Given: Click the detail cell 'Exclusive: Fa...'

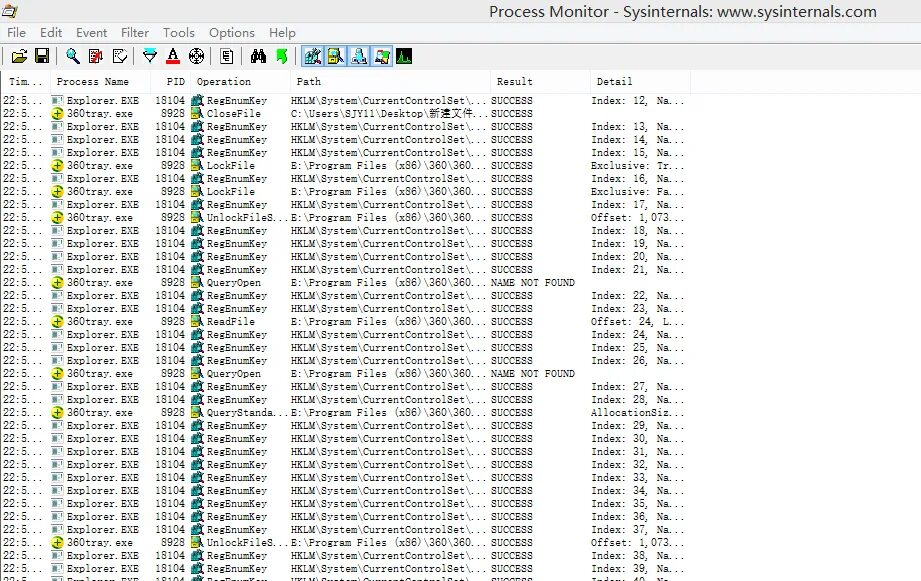Looking at the screenshot, I should [x=637, y=192].
